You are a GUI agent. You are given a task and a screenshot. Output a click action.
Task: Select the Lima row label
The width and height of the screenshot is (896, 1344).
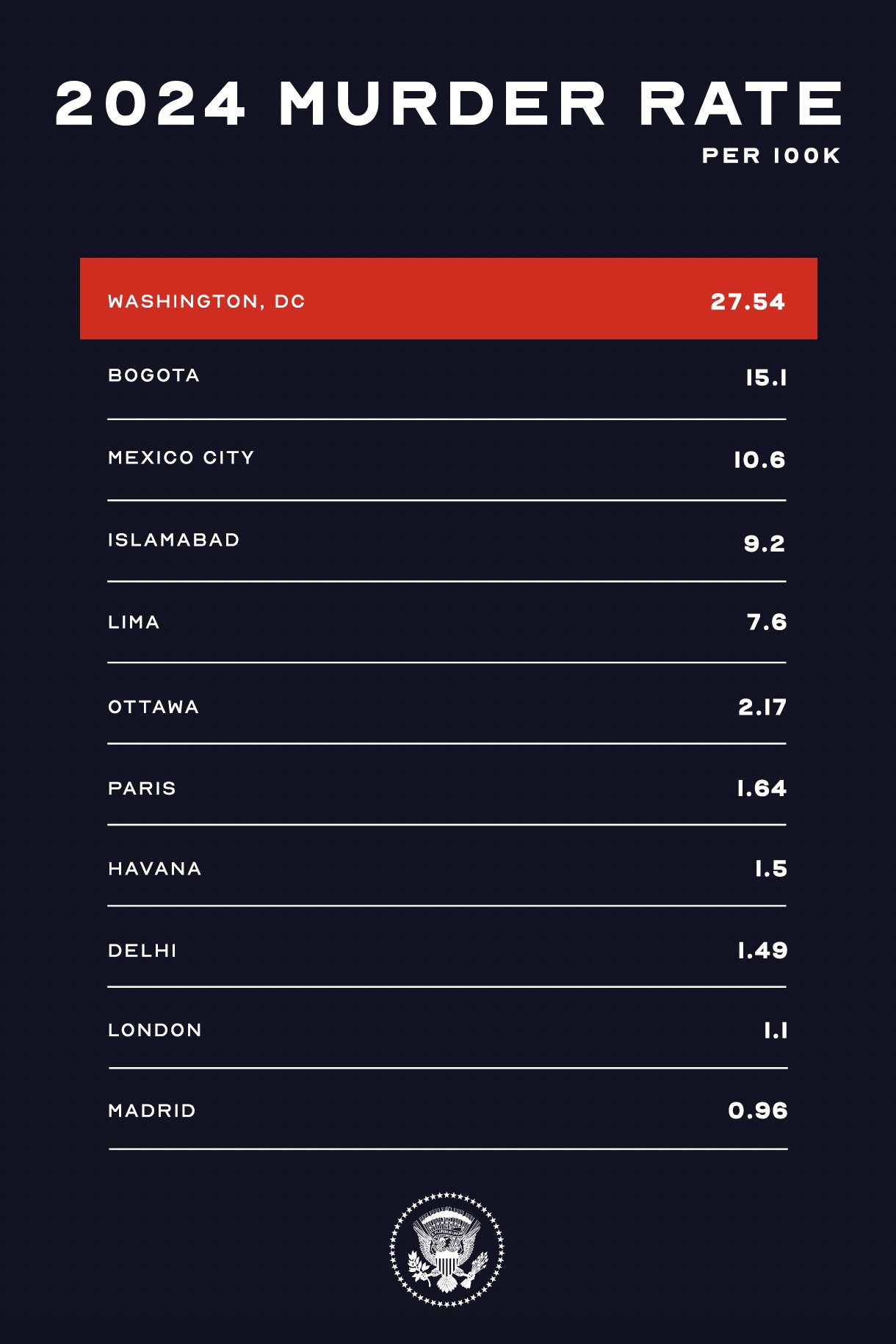(x=134, y=622)
